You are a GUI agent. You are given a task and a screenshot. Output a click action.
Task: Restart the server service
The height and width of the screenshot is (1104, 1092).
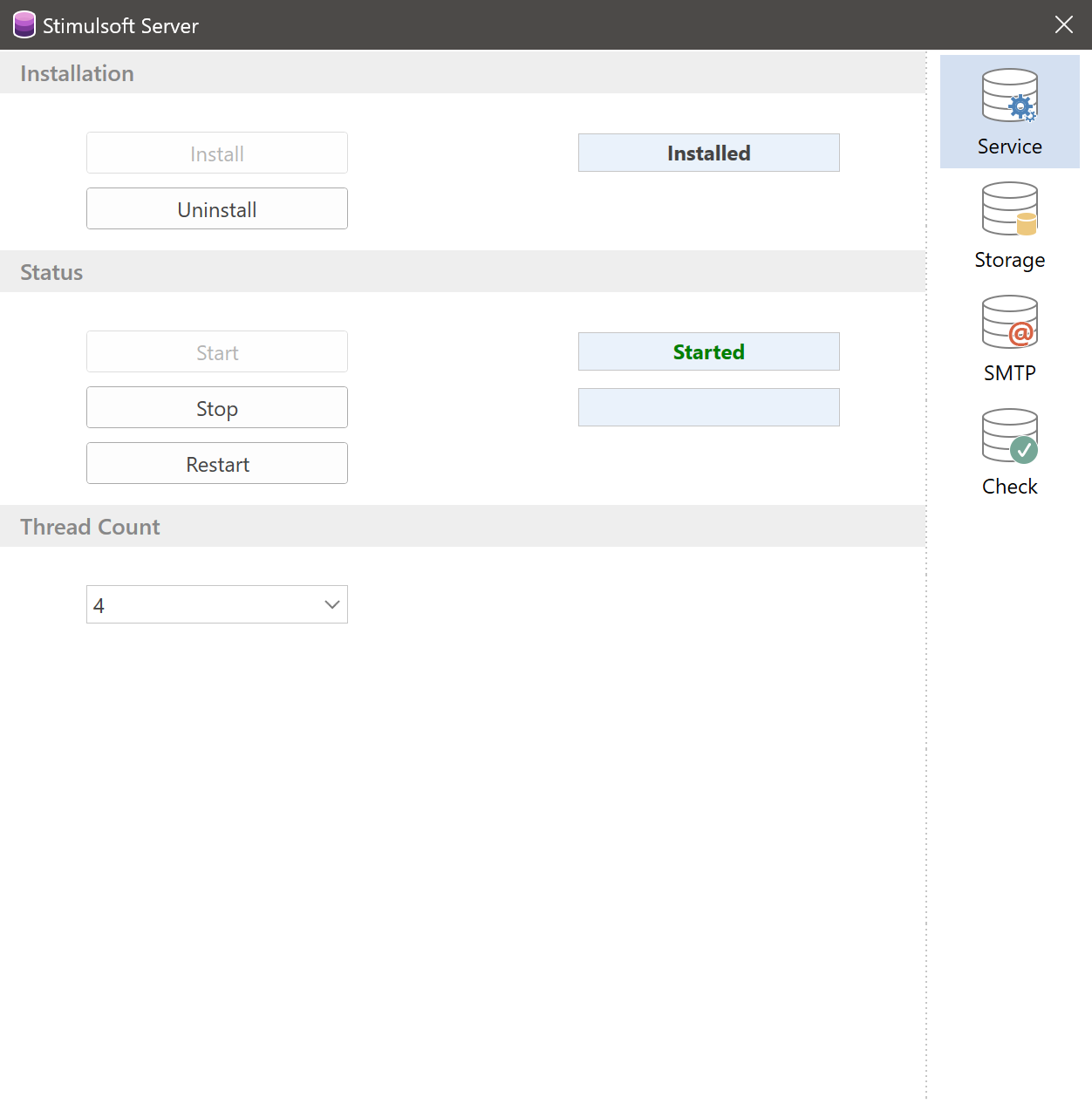pos(217,464)
